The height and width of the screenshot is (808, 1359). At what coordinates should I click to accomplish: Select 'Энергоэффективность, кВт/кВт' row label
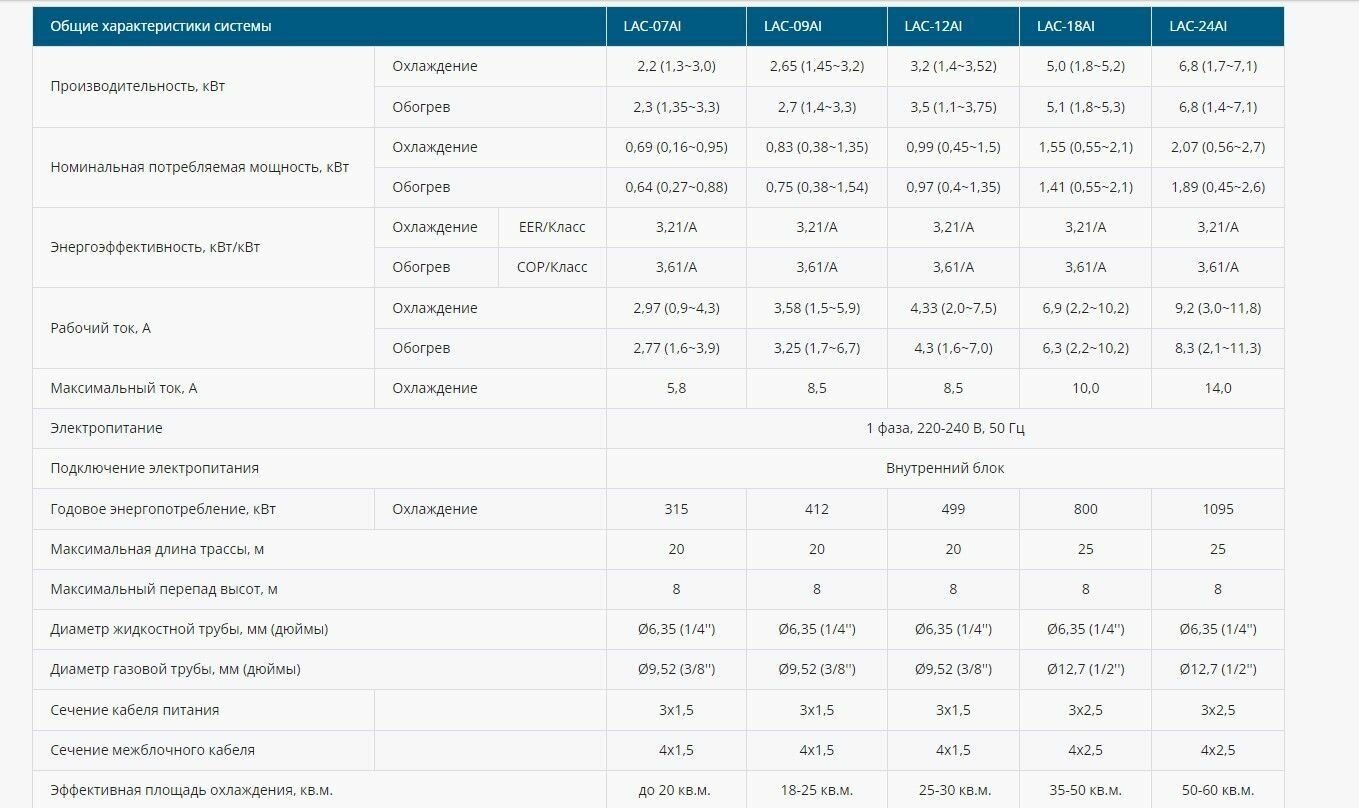point(155,247)
